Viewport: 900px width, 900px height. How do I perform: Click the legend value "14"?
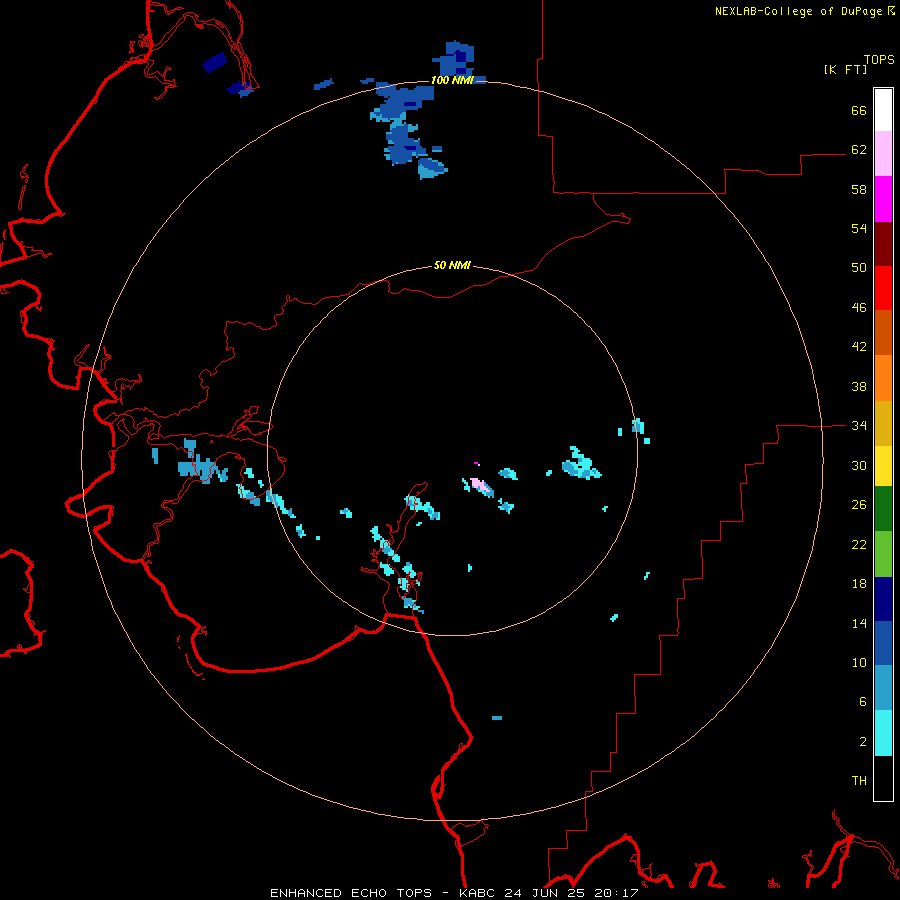click(859, 623)
